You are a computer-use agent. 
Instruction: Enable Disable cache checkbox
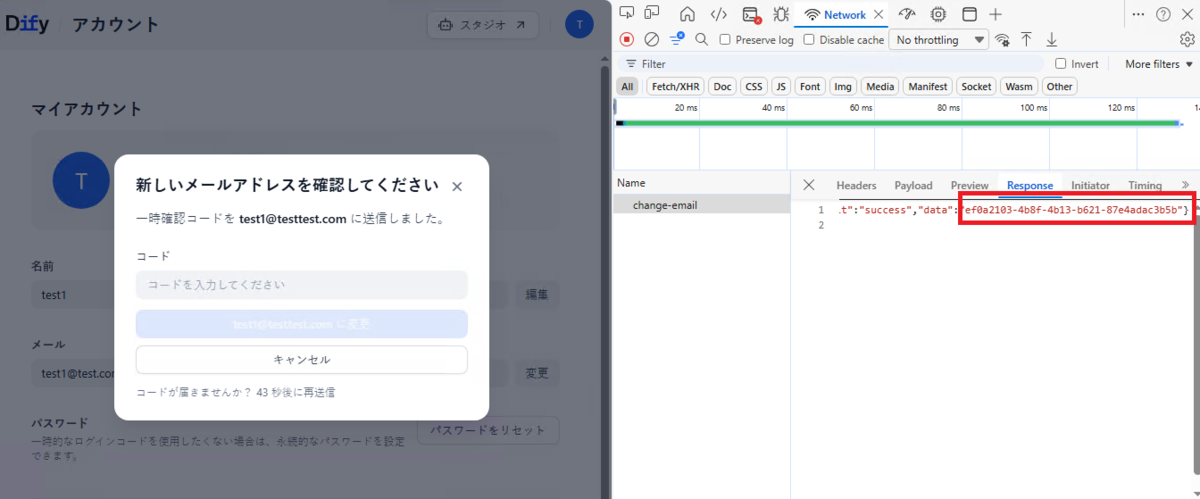pos(810,40)
